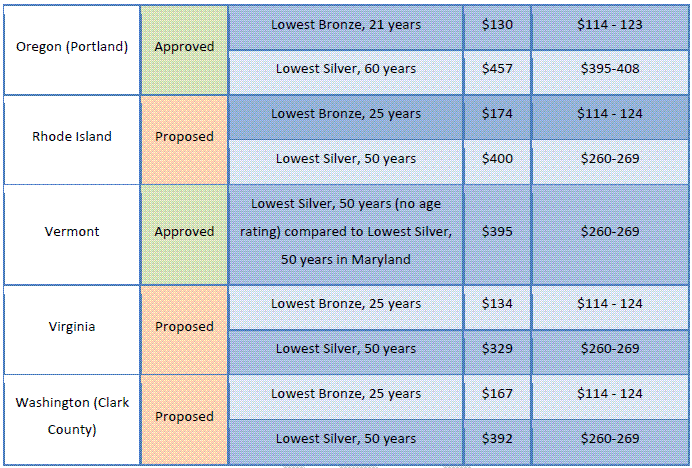692x468 pixels.
Task: Click the $457 premium cell
Action: click(x=497, y=73)
